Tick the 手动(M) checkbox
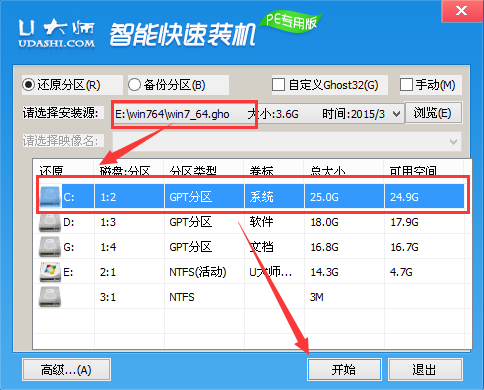Image resolution: width=484 pixels, height=390 pixels. click(406, 85)
